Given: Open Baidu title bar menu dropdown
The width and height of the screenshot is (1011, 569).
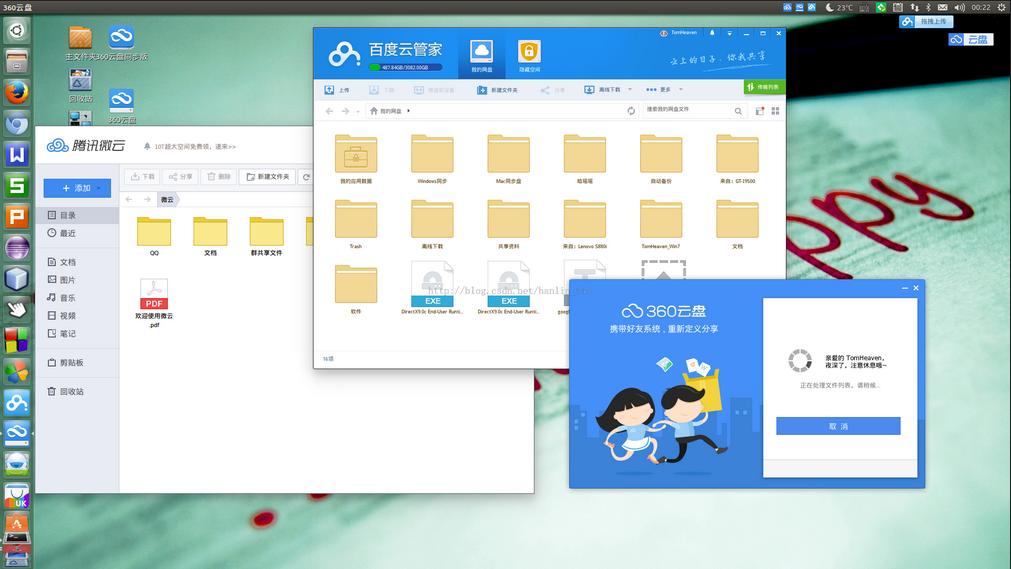Looking at the screenshot, I should (x=730, y=33).
